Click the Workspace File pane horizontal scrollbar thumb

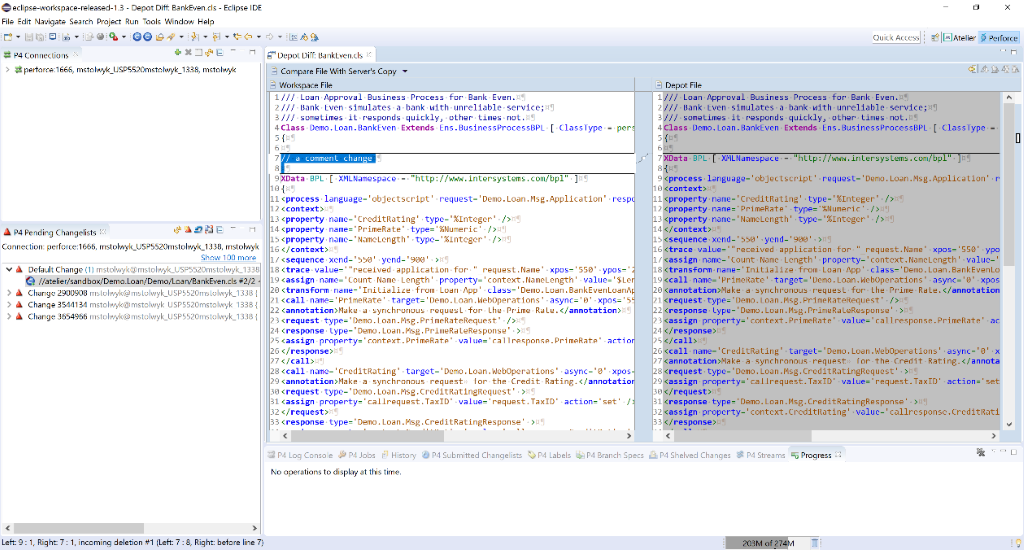point(368,435)
